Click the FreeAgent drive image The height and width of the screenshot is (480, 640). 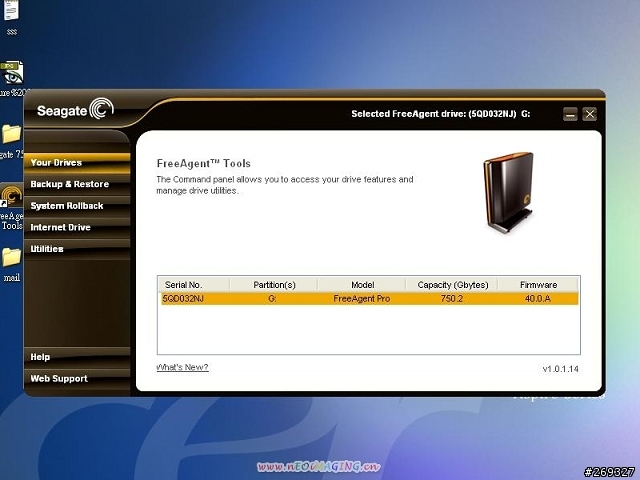click(509, 192)
